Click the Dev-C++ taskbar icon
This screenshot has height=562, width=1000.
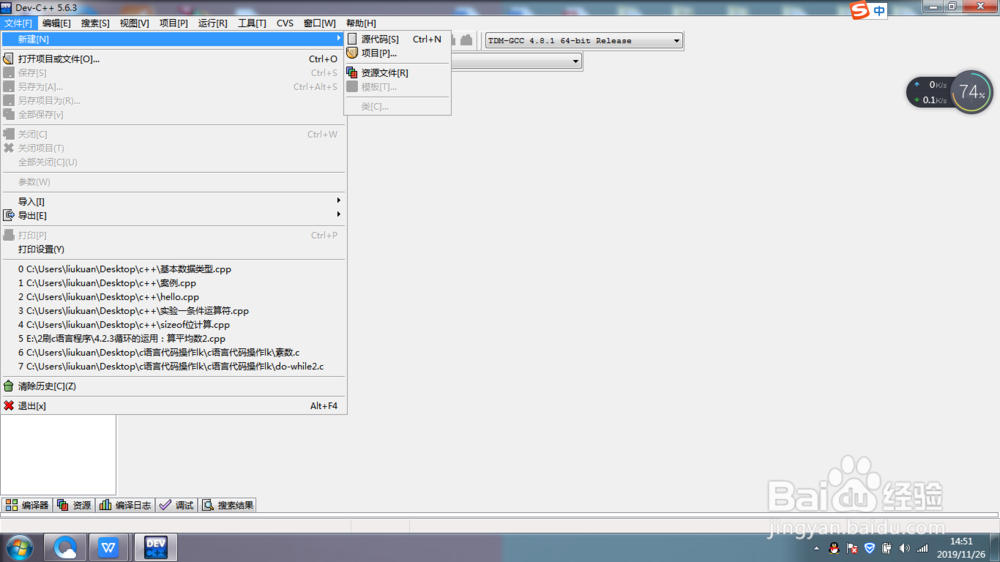[156, 547]
